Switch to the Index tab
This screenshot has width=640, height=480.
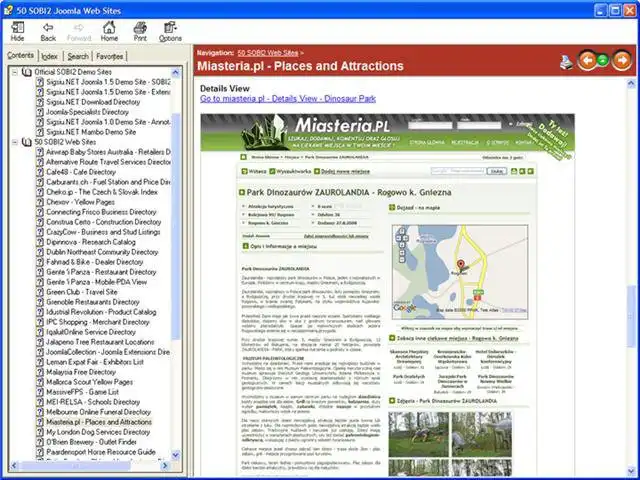pos(50,56)
